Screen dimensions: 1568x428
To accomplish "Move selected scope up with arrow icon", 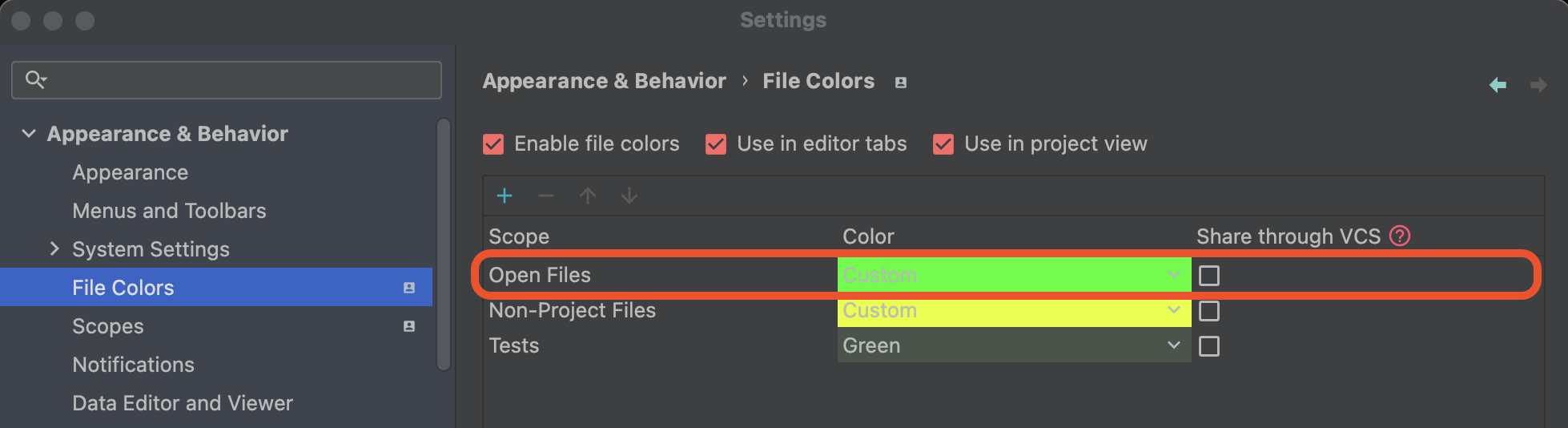I will click(x=588, y=196).
